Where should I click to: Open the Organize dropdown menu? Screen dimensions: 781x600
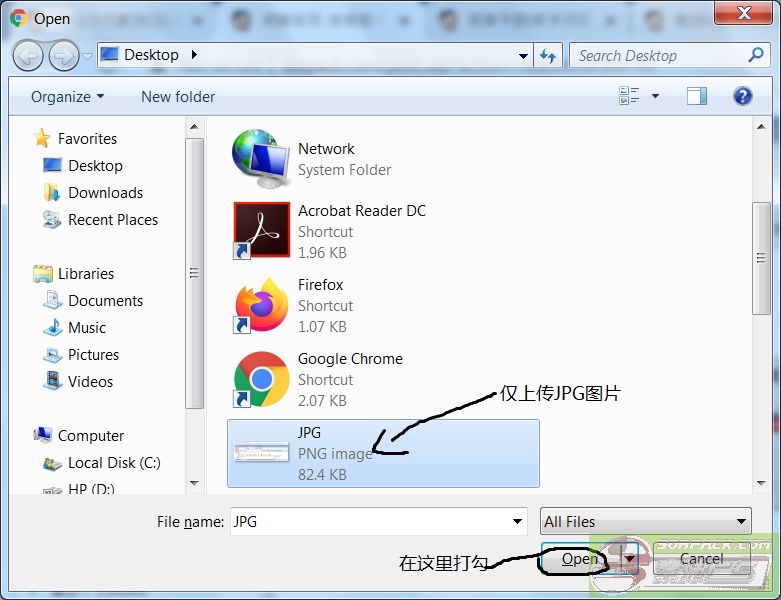(x=67, y=97)
